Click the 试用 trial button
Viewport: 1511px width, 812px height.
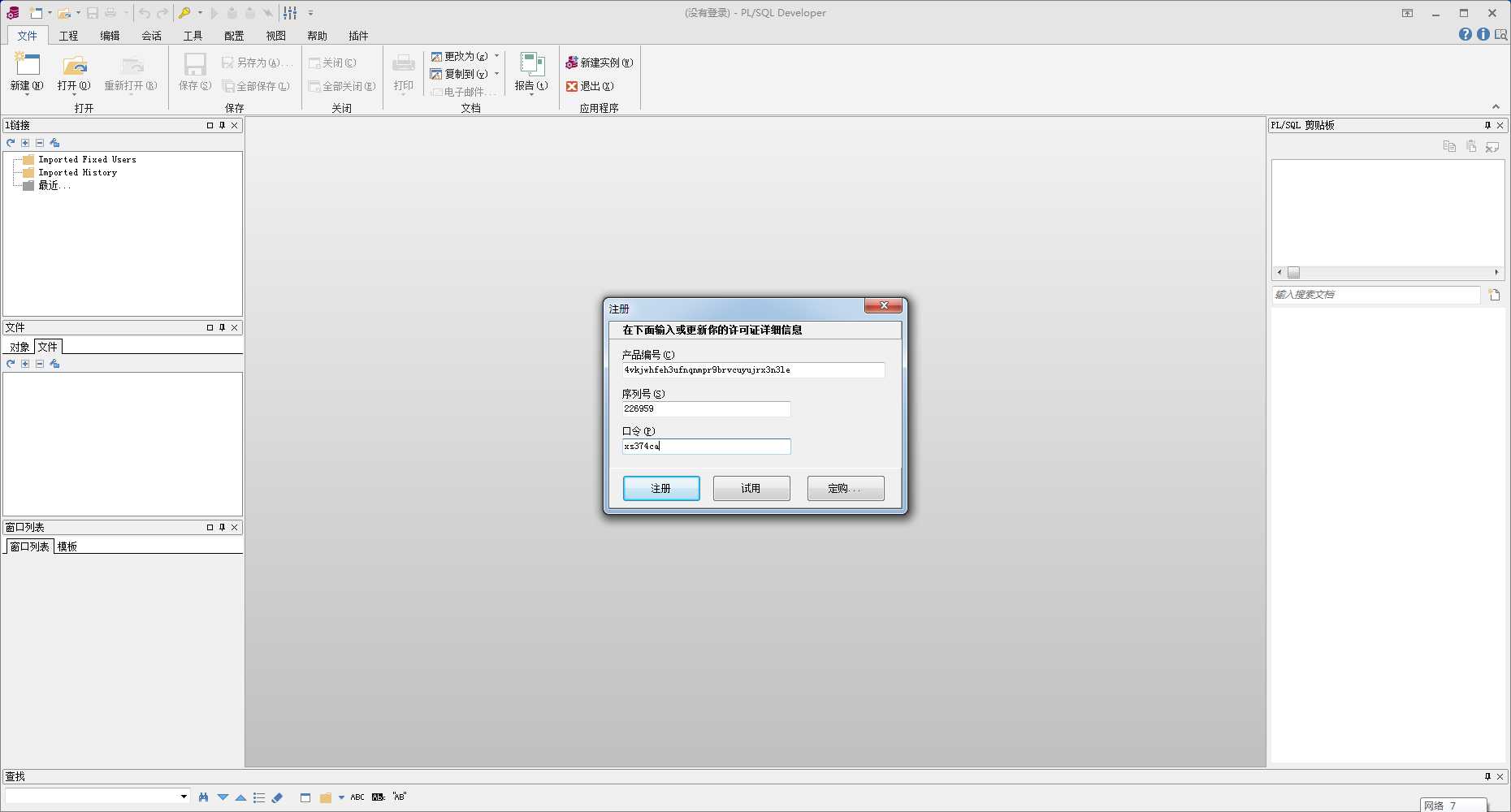(x=751, y=488)
